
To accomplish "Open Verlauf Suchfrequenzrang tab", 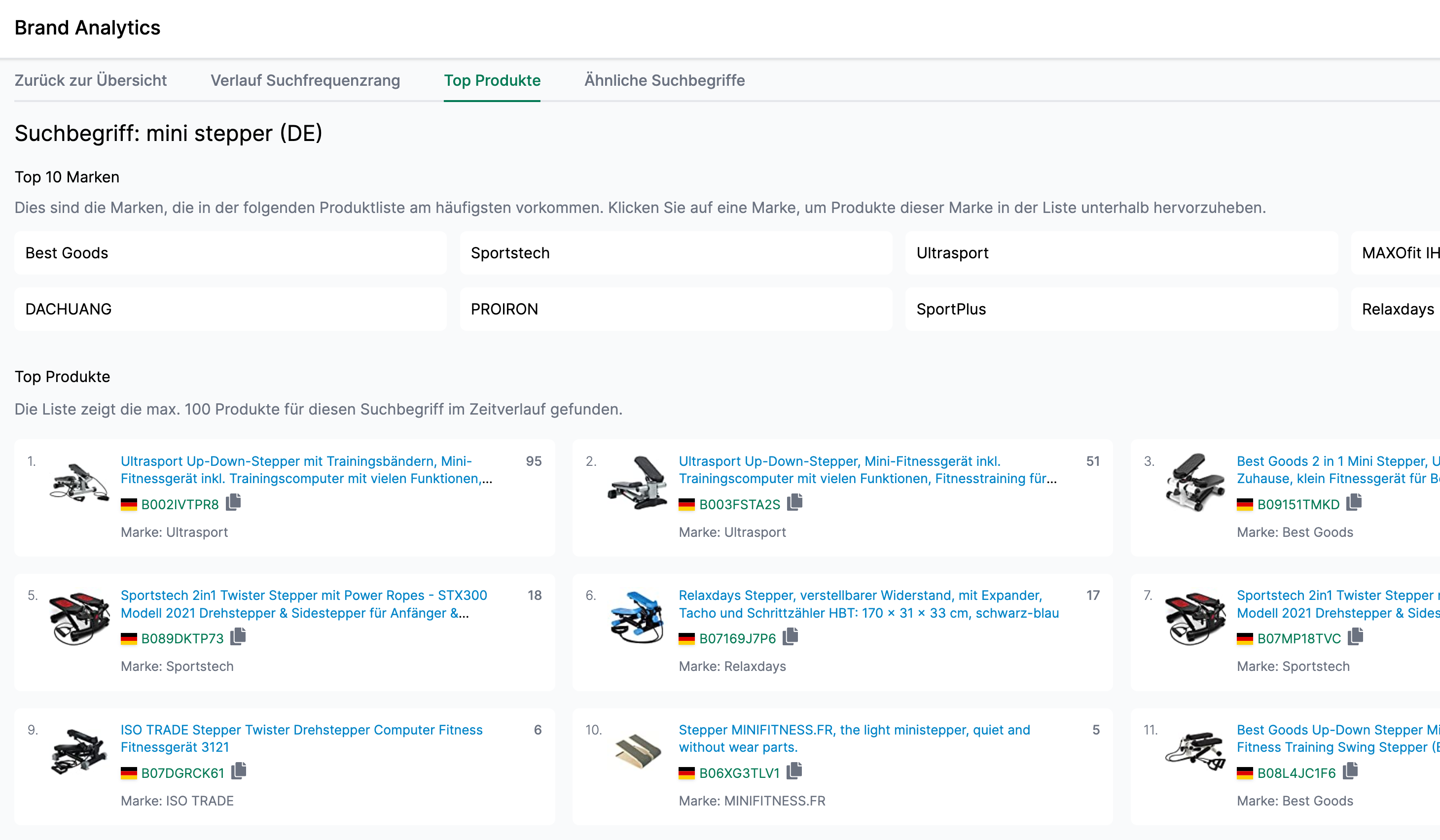I will (x=305, y=80).
